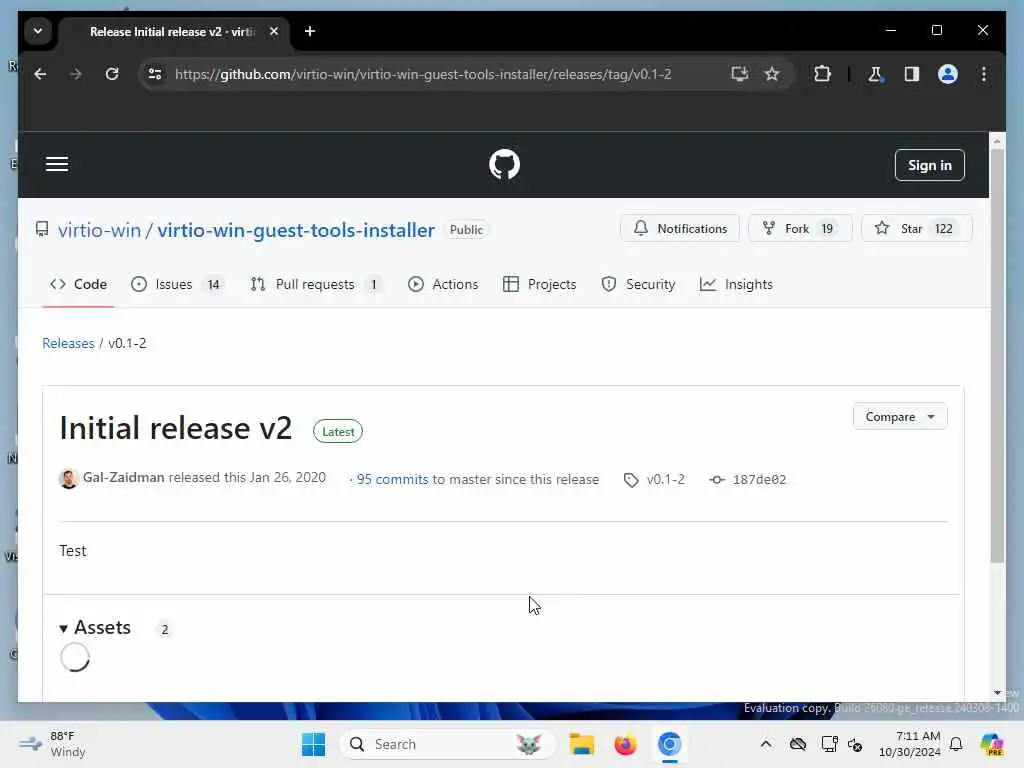Click the tray display/network icon
The image size is (1024, 768).
click(x=829, y=744)
